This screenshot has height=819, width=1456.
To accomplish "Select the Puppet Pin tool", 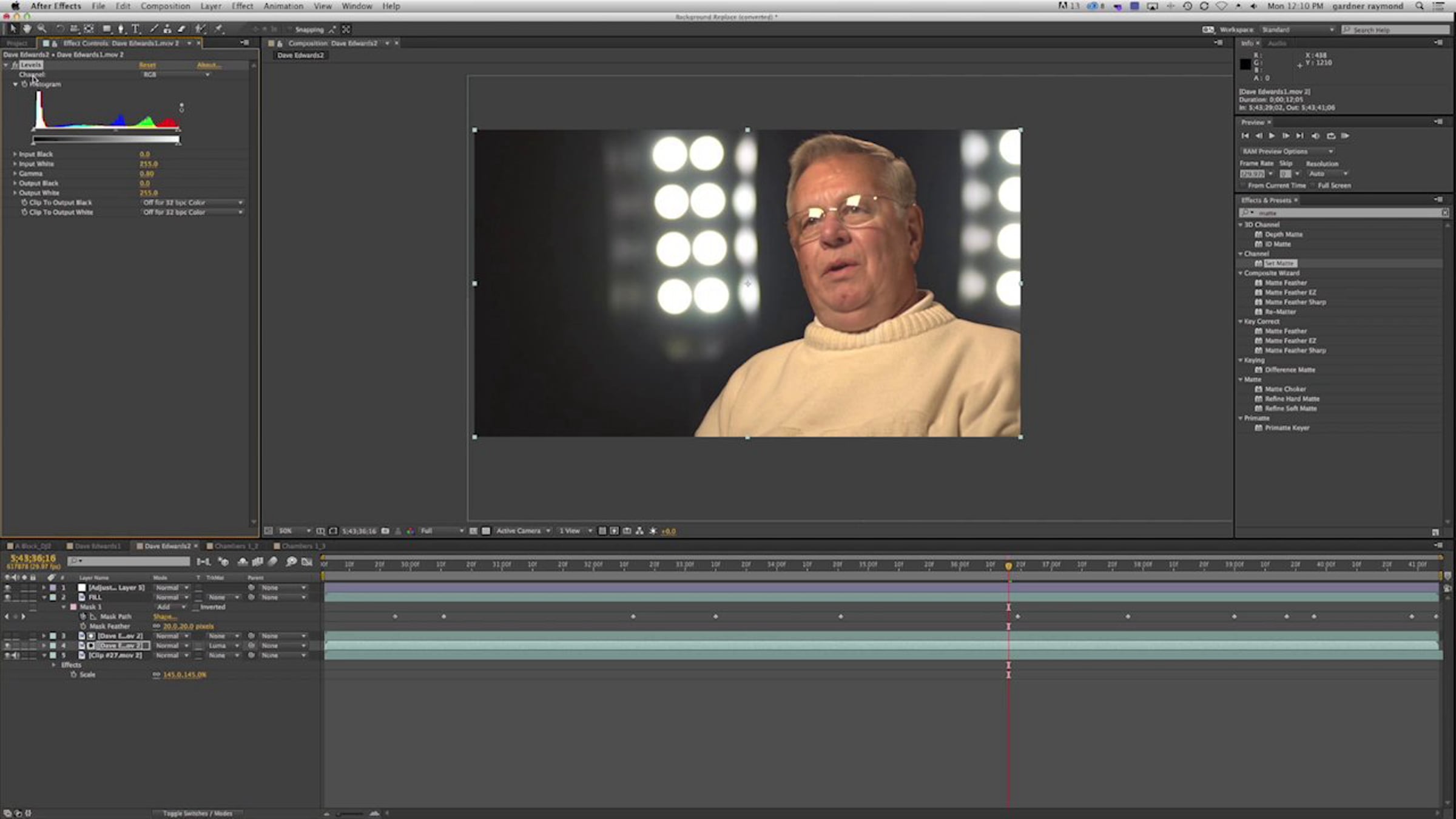I will coord(219,29).
